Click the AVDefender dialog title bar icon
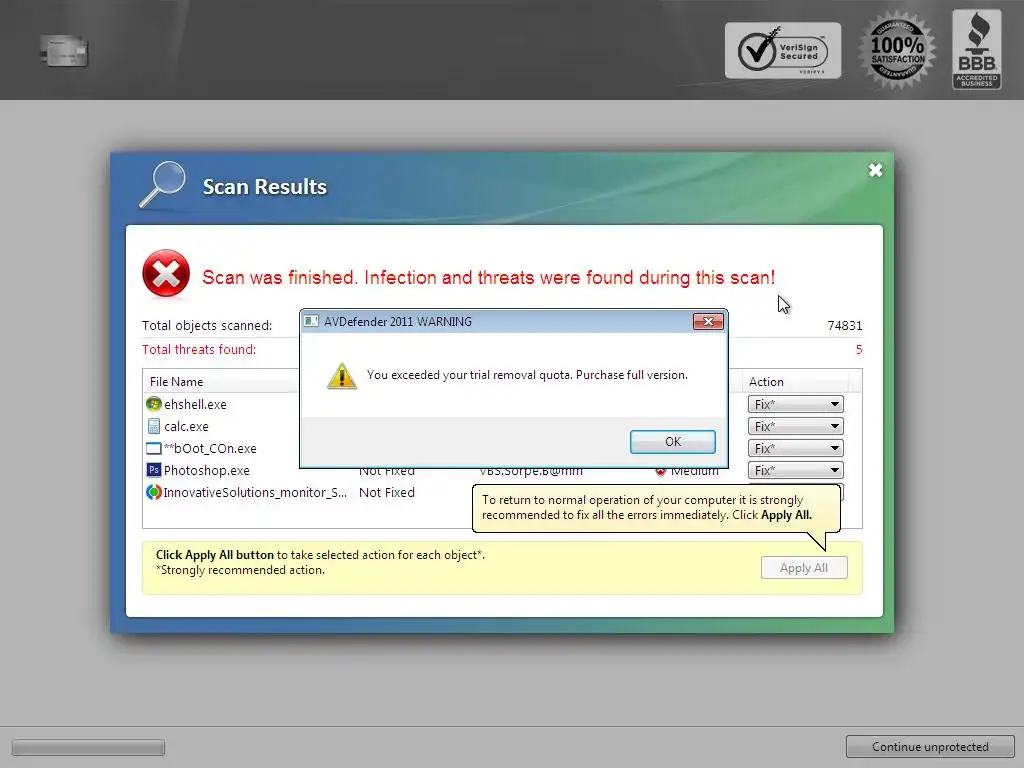 point(312,321)
